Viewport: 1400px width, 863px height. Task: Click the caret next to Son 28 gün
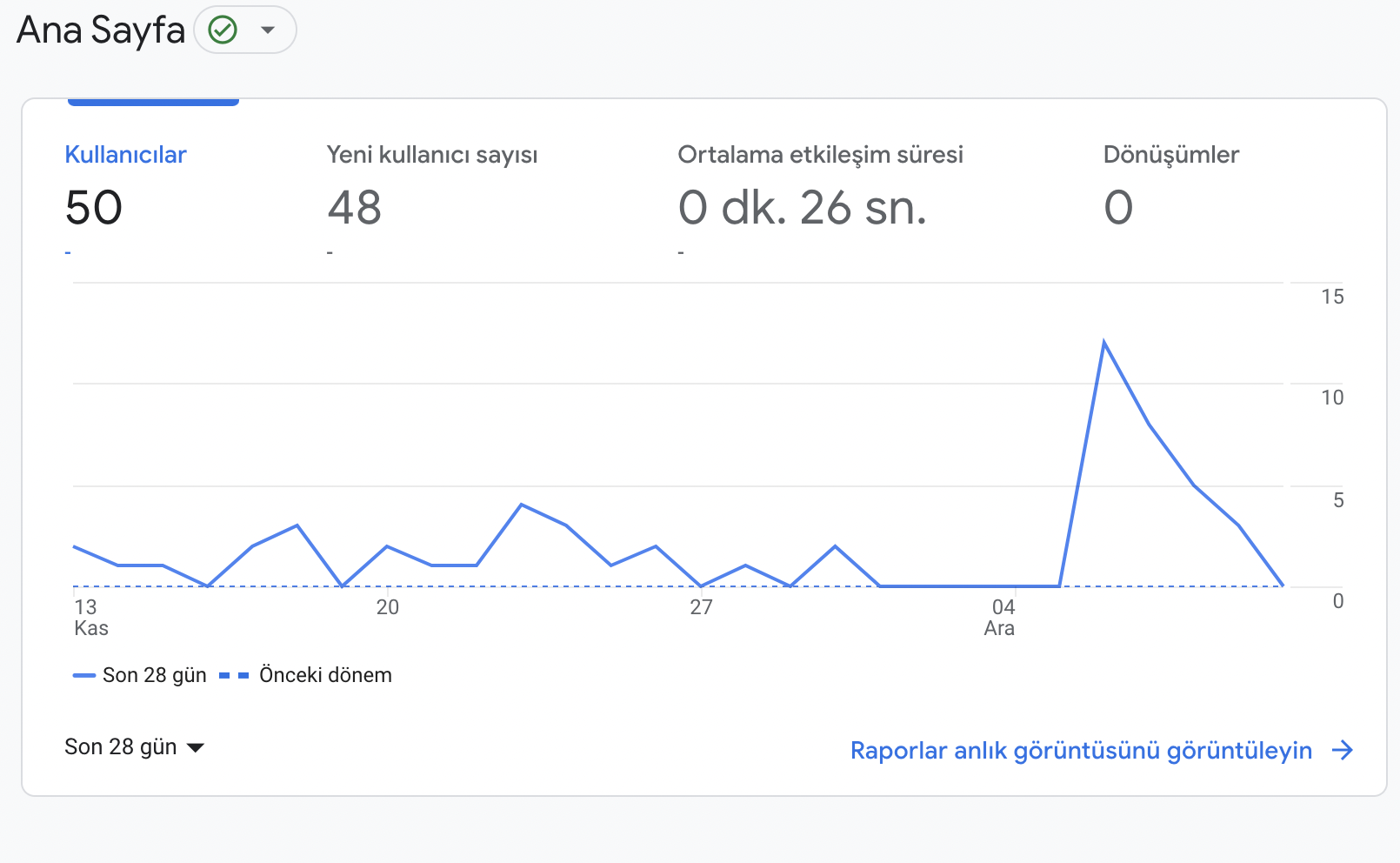(x=196, y=748)
